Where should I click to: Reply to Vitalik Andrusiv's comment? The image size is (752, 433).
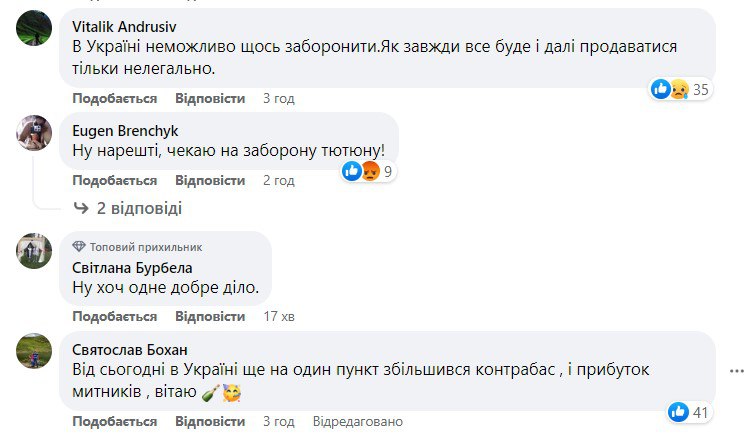(210, 99)
